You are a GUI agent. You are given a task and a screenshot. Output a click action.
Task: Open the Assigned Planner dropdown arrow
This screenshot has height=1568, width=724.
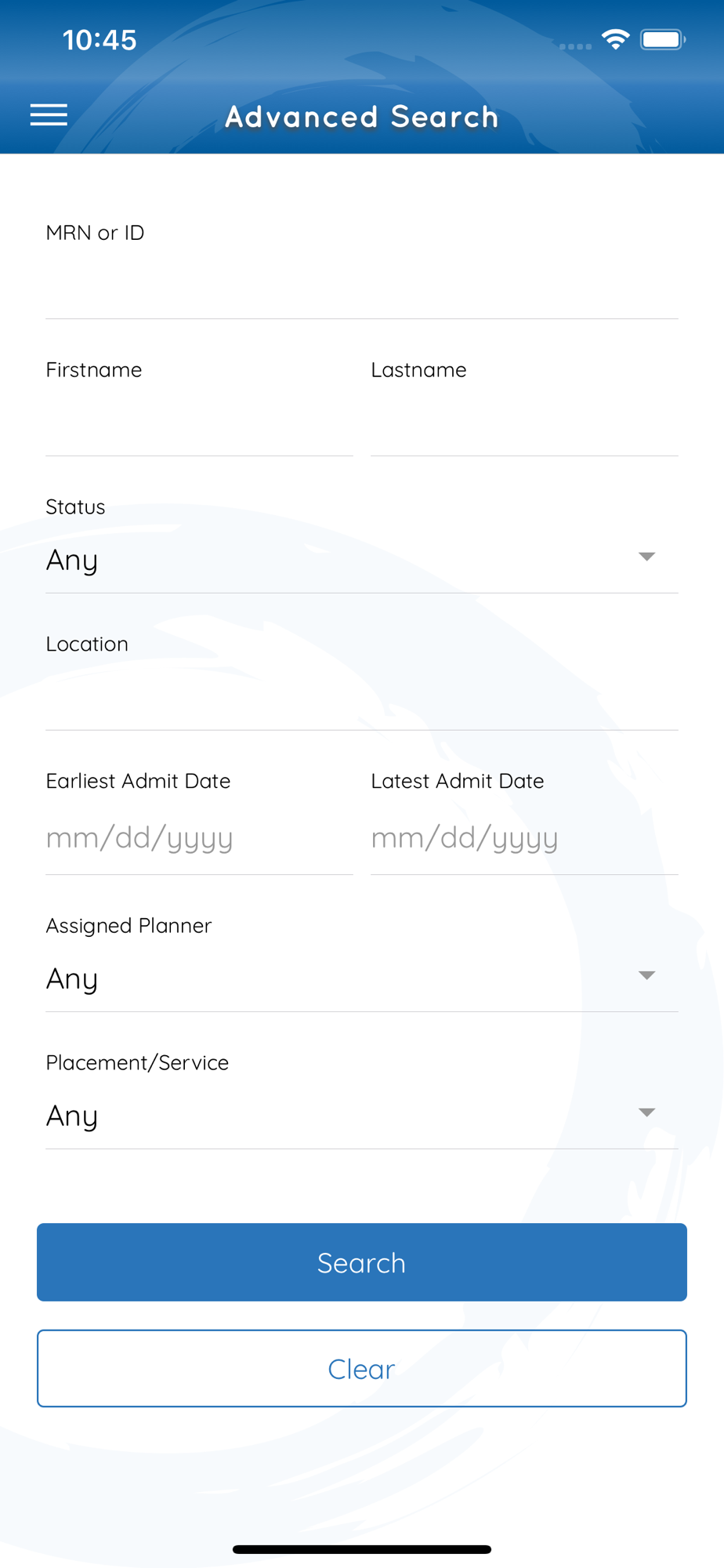tap(646, 975)
